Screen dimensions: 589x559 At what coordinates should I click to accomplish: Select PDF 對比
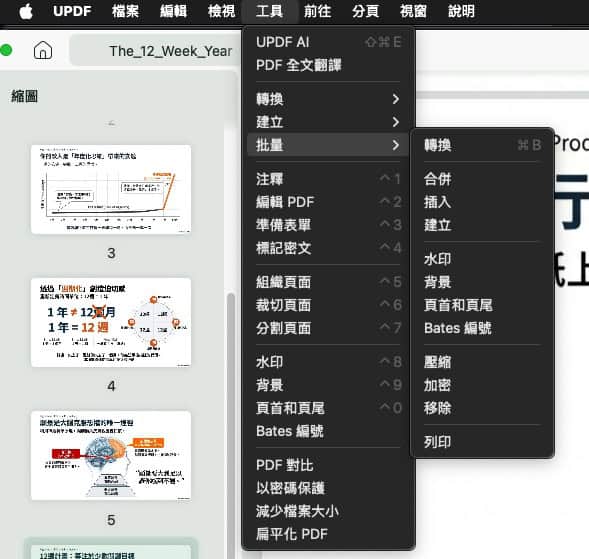point(328,465)
